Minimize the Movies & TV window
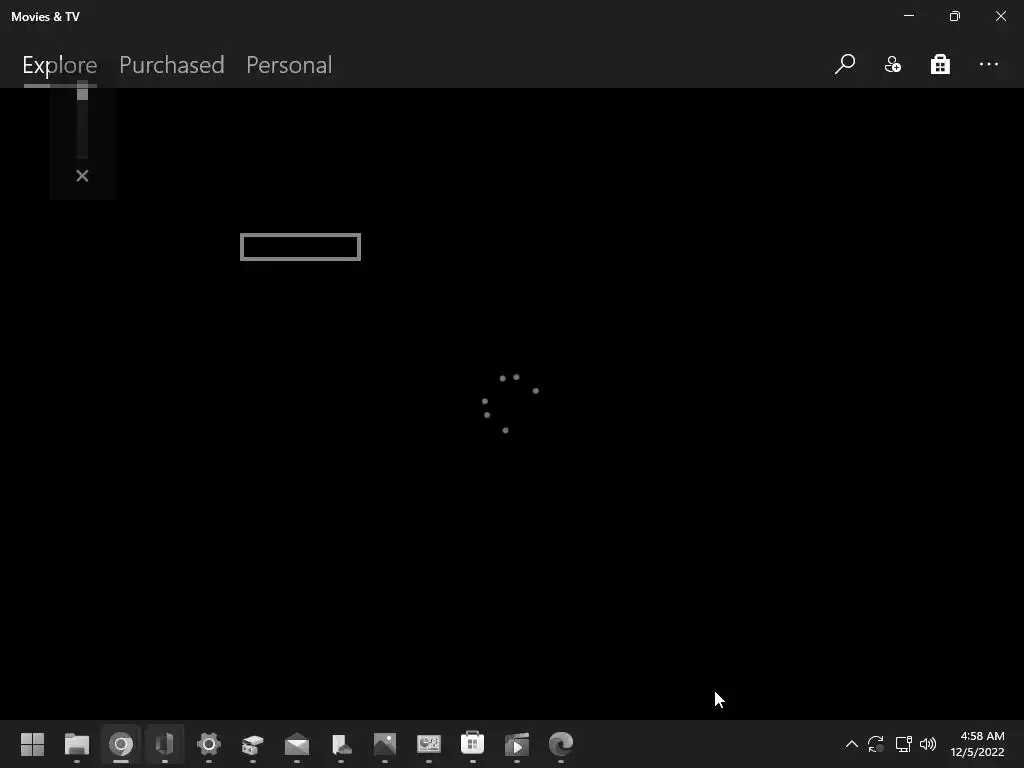 tap(909, 16)
